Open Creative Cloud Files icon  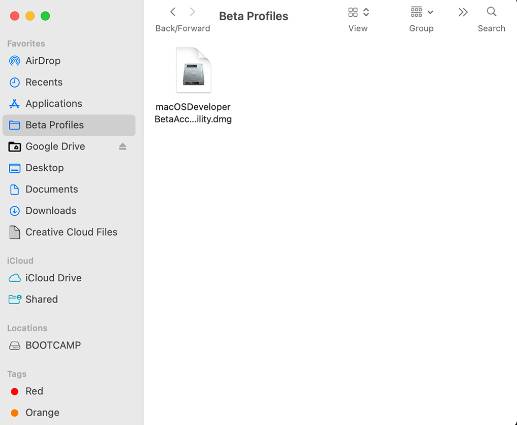(14, 232)
